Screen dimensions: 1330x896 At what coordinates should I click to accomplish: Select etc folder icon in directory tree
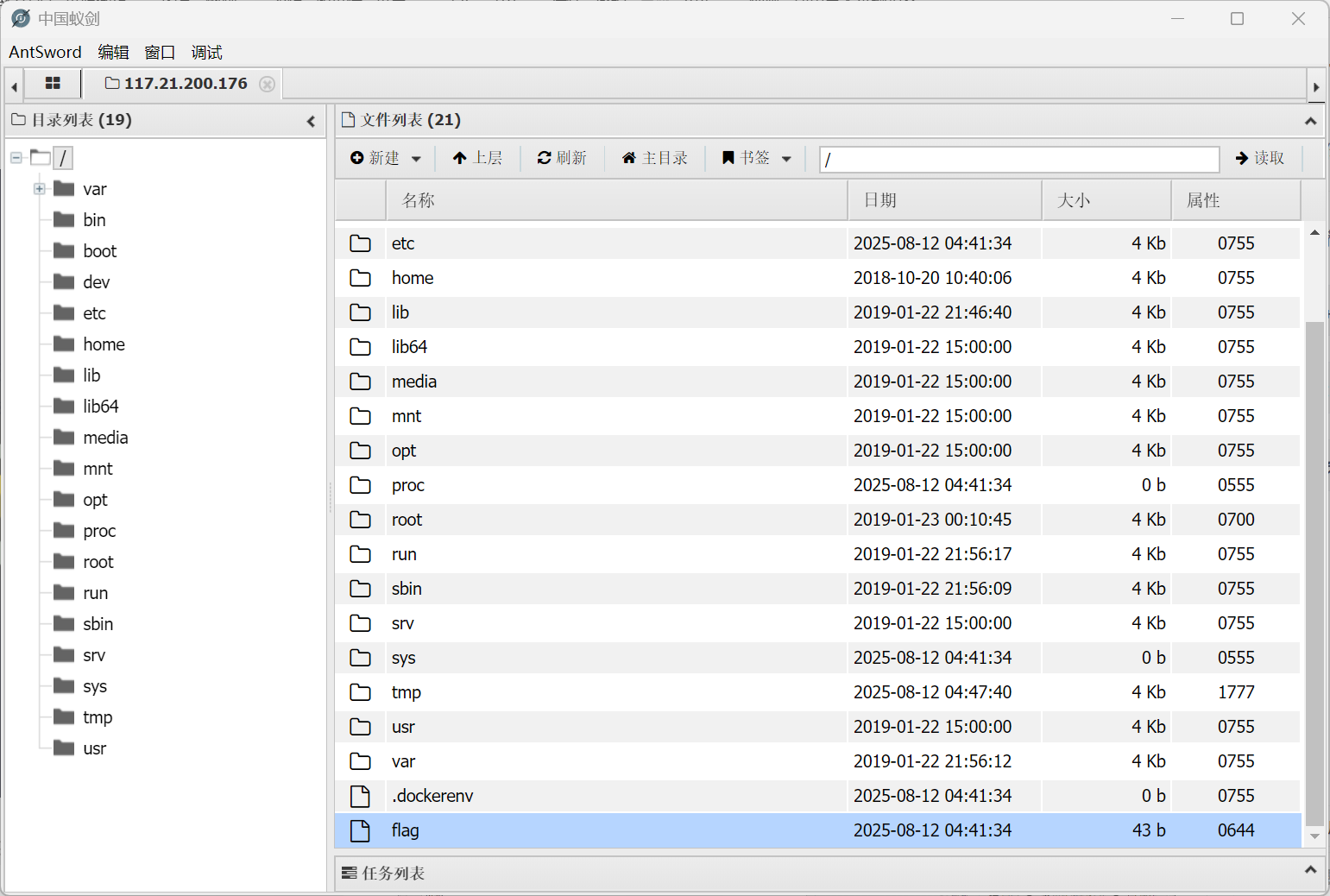coord(64,312)
